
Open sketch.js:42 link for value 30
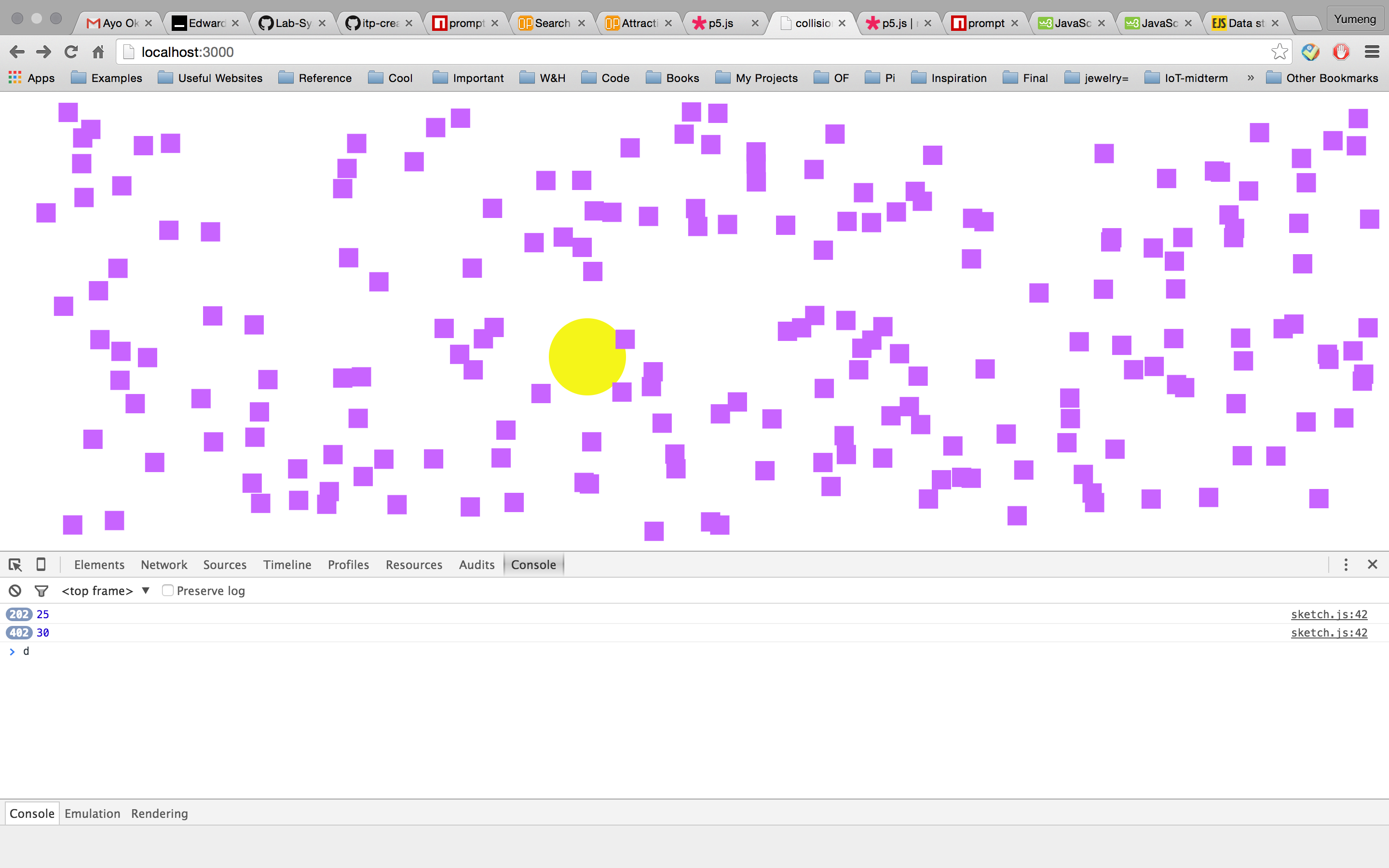(1329, 633)
